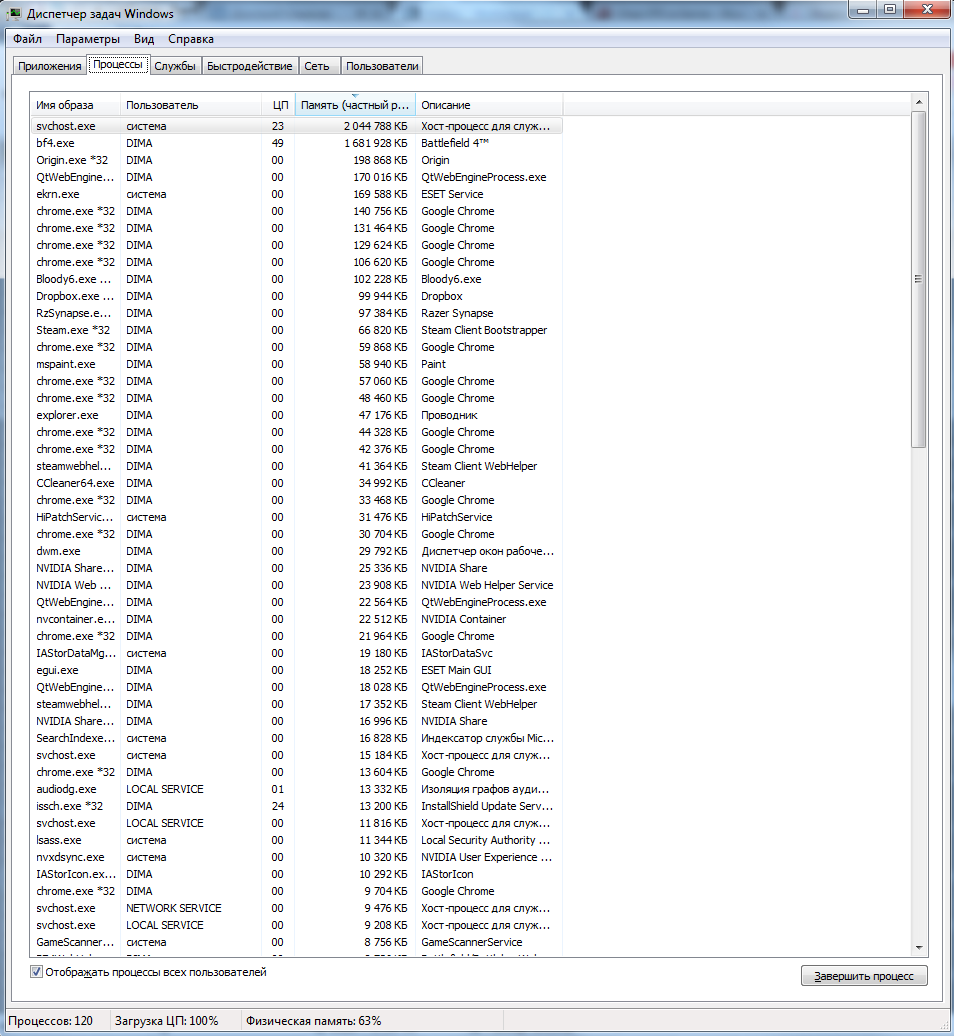Maximize the Task Manager window
Viewport: 954px width, 1036px height.
coord(891,10)
